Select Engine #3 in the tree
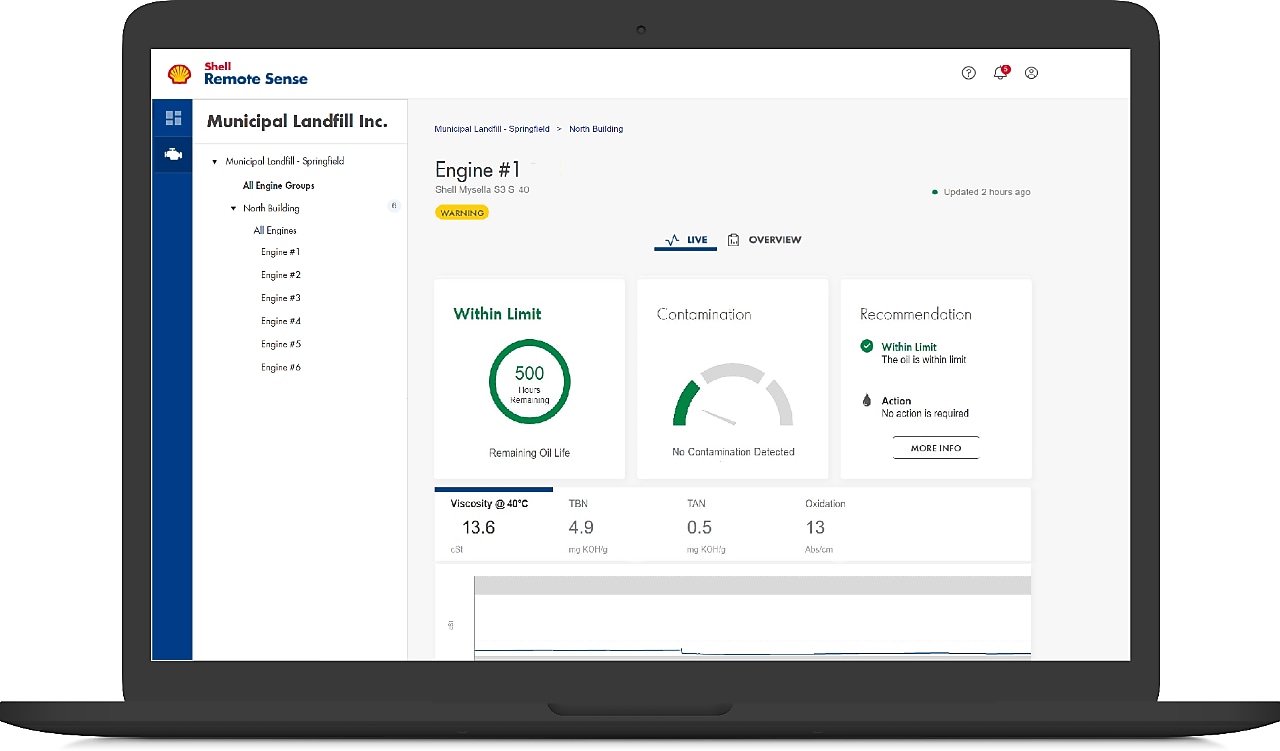 click(x=281, y=298)
